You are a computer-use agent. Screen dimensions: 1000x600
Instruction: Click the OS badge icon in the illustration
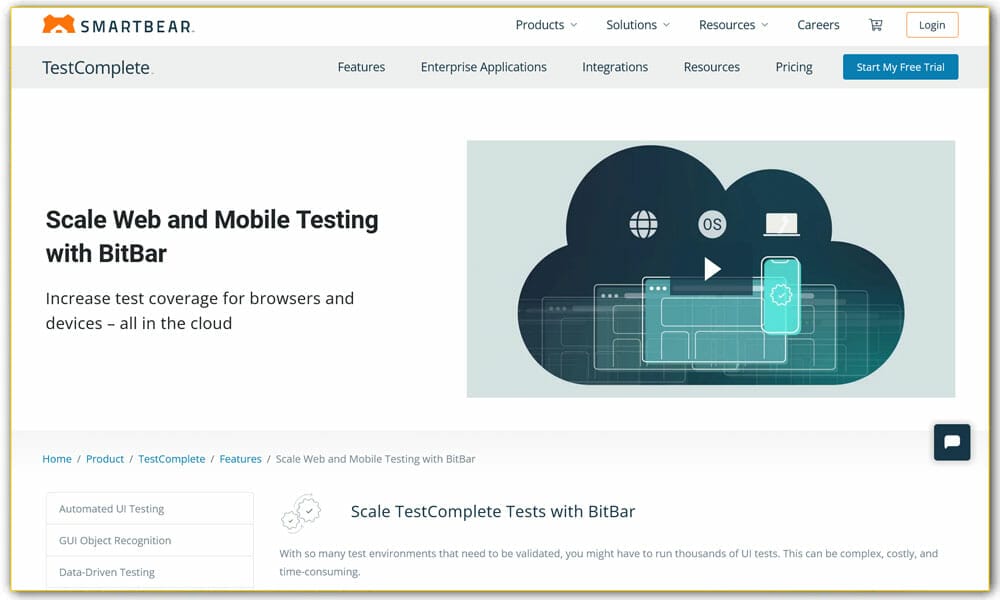click(x=712, y=224)
